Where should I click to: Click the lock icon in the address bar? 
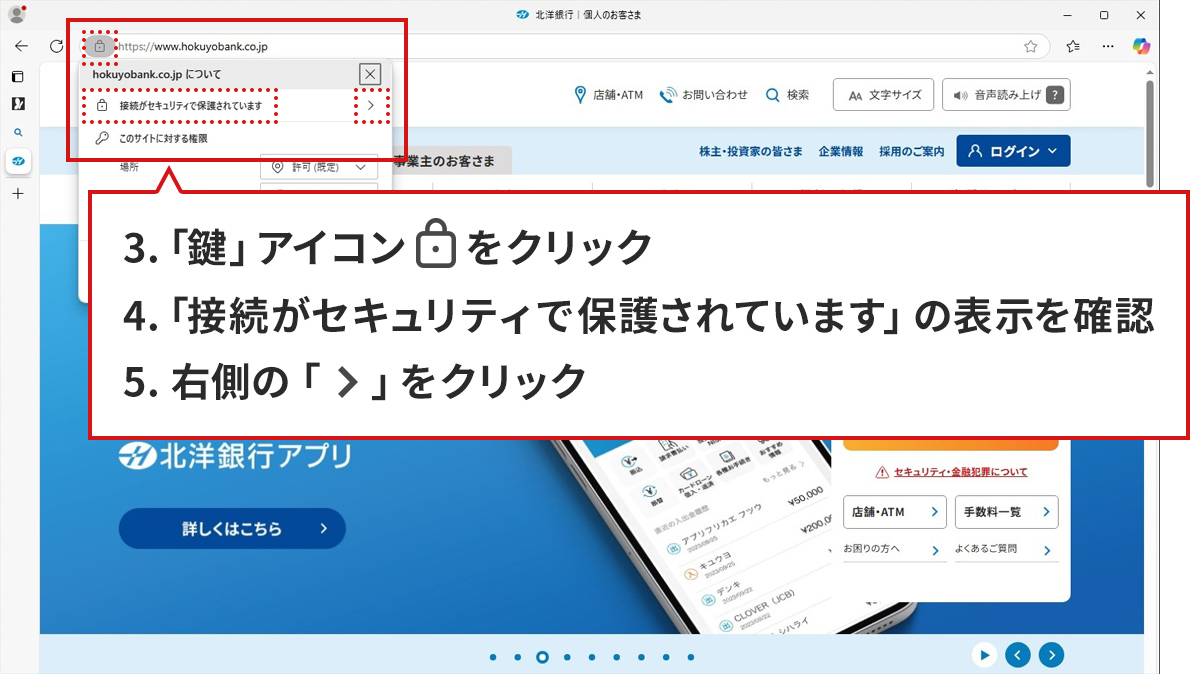[x=99, y=46]
